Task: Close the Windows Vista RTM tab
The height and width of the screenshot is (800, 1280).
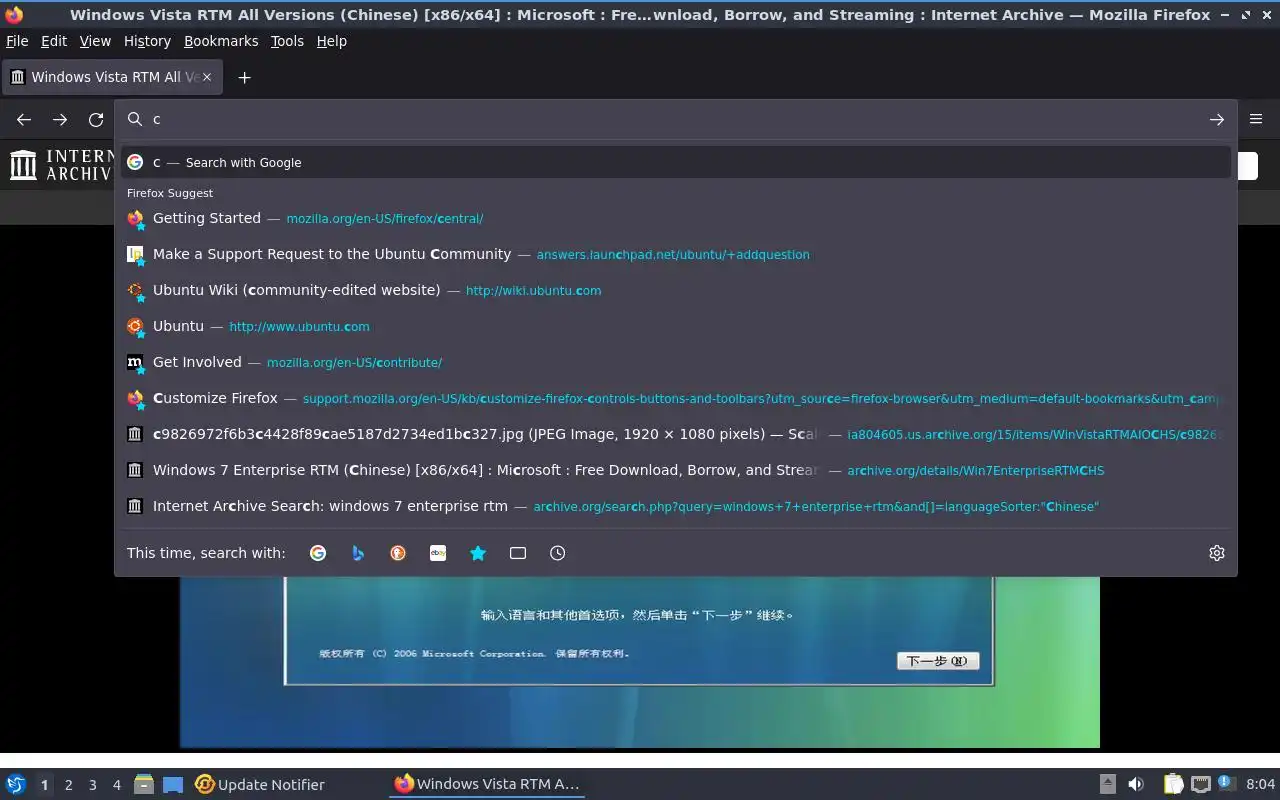Action: [207, 77]
